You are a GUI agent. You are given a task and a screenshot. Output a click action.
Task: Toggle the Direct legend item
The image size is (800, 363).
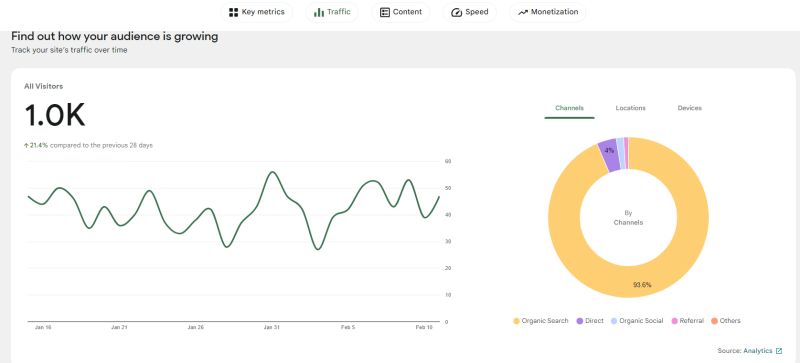(x=590, y=321)
